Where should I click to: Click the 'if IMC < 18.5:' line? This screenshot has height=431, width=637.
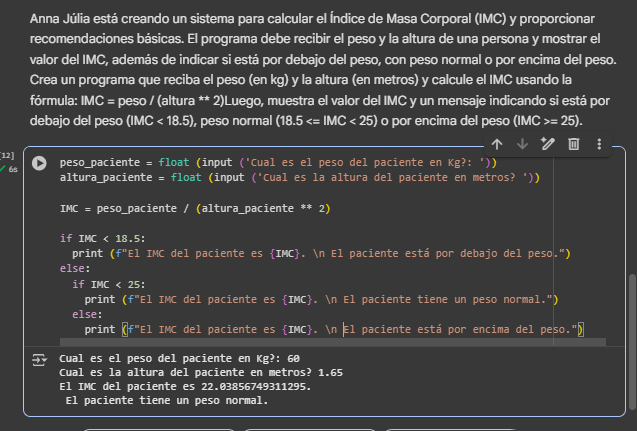coord(102,238)
